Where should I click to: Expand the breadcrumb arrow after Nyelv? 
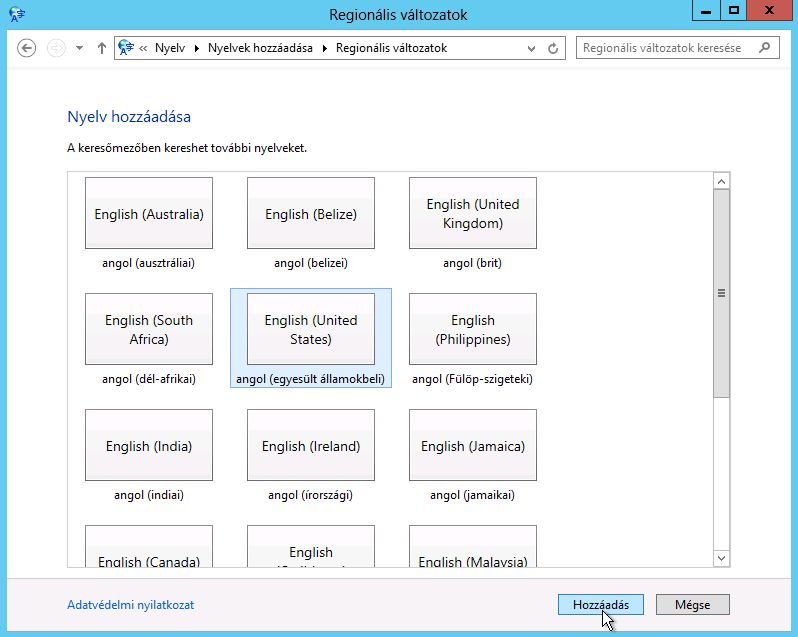(196, 48)
